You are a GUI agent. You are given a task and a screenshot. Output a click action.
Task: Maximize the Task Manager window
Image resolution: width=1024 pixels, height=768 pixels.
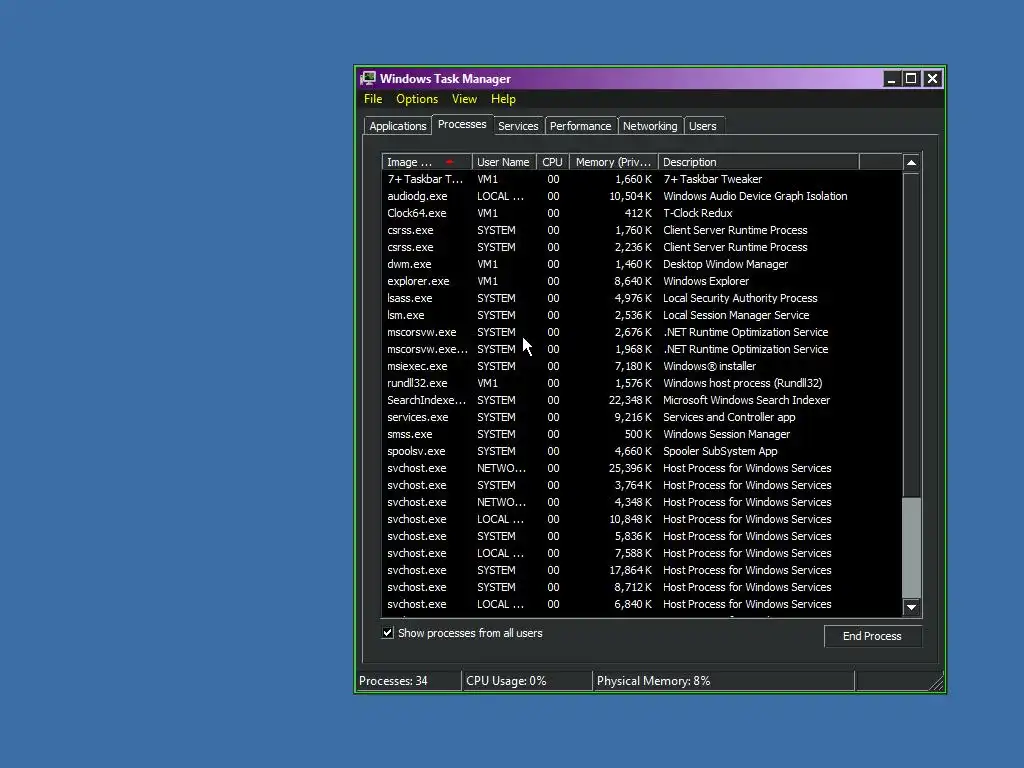point(911,79)
